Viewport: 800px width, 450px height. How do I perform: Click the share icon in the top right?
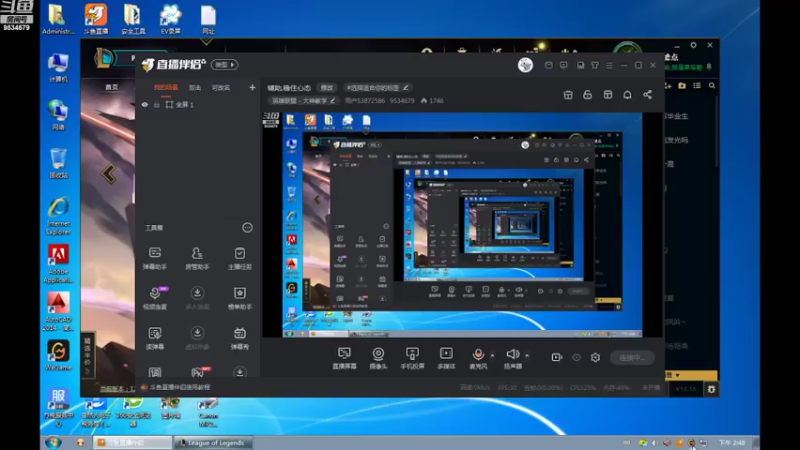pyautogui.click(x=647, y=95)
